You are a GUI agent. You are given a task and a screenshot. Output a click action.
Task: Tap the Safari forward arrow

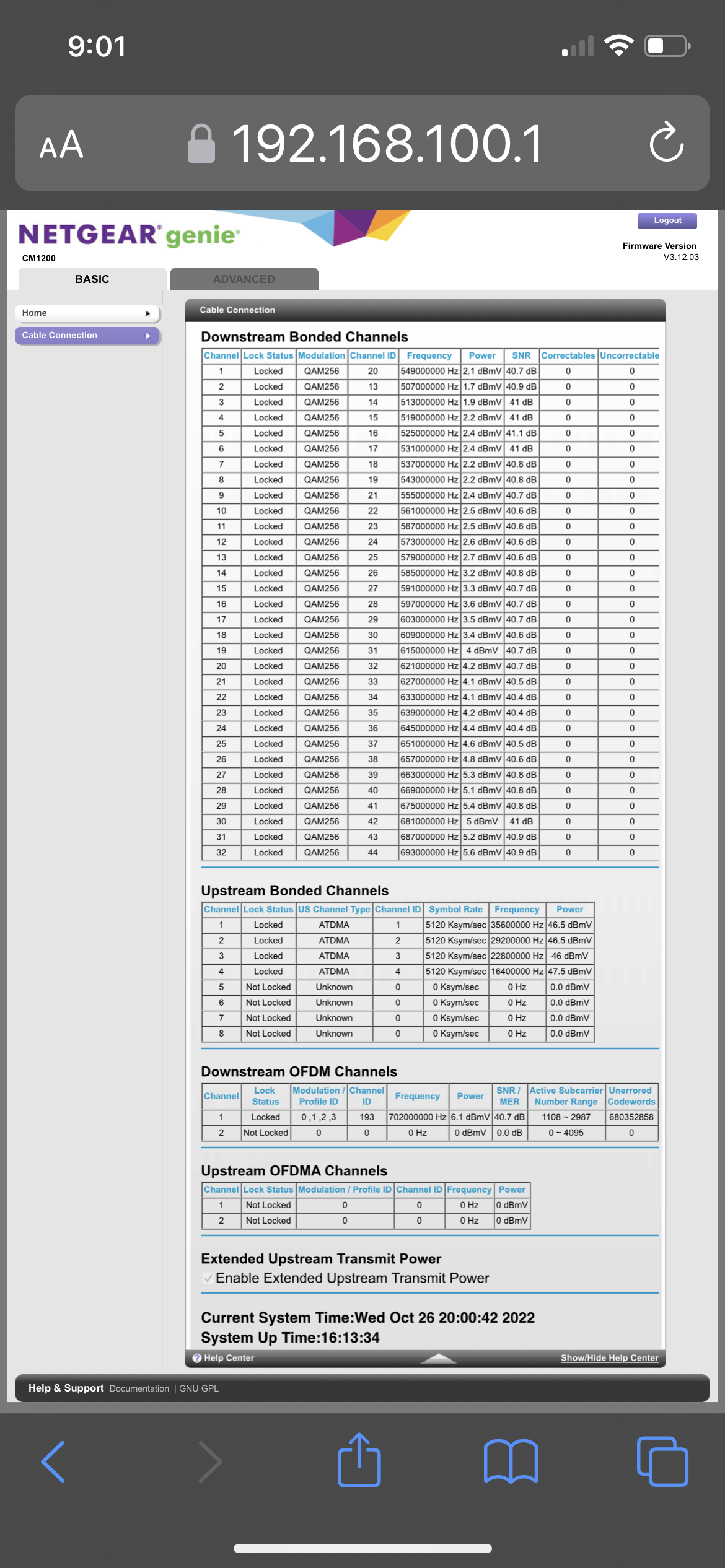pyautogui.click(x=209, y=1461)
